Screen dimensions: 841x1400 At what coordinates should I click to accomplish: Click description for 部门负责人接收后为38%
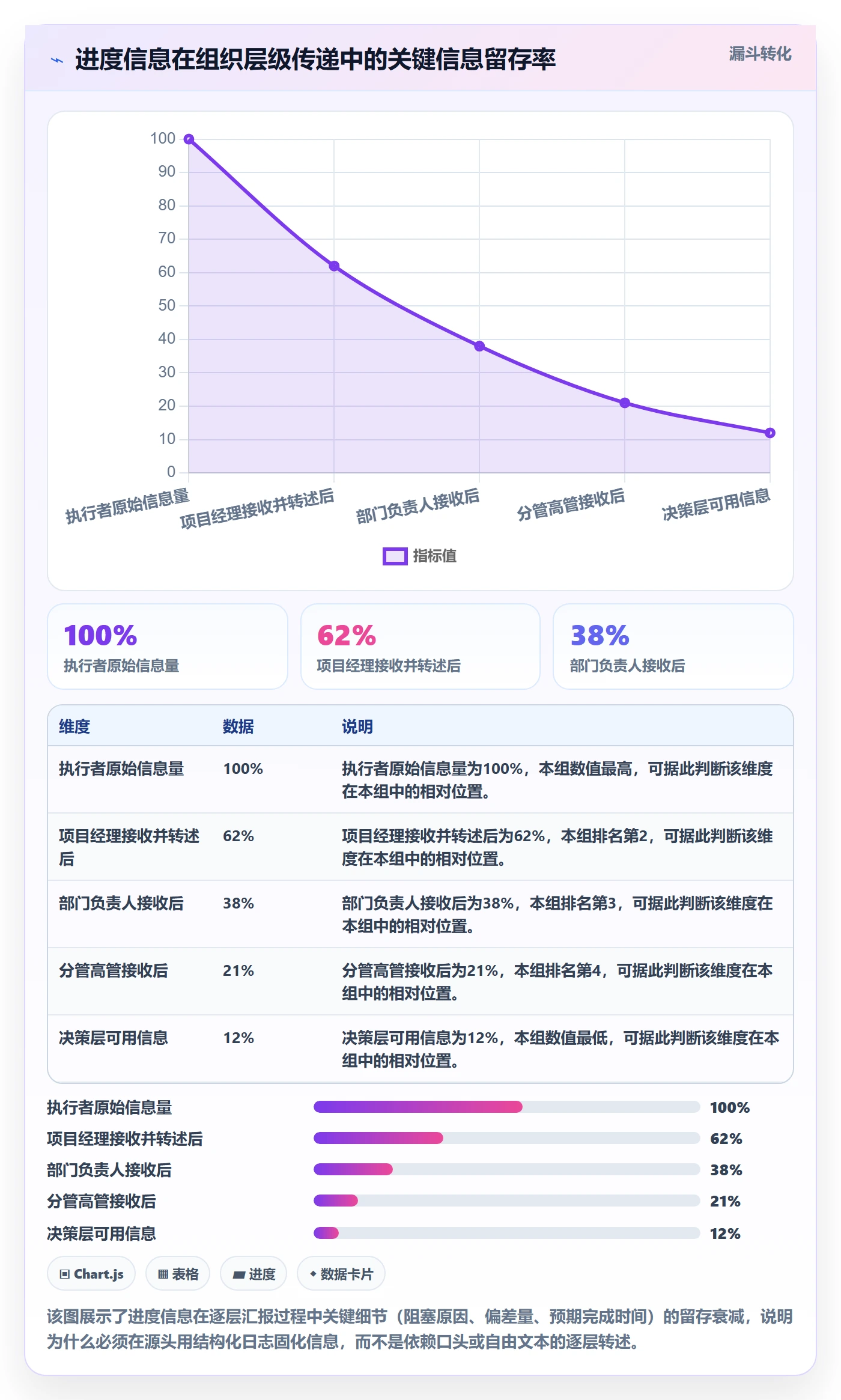click(x=557, y=915)
